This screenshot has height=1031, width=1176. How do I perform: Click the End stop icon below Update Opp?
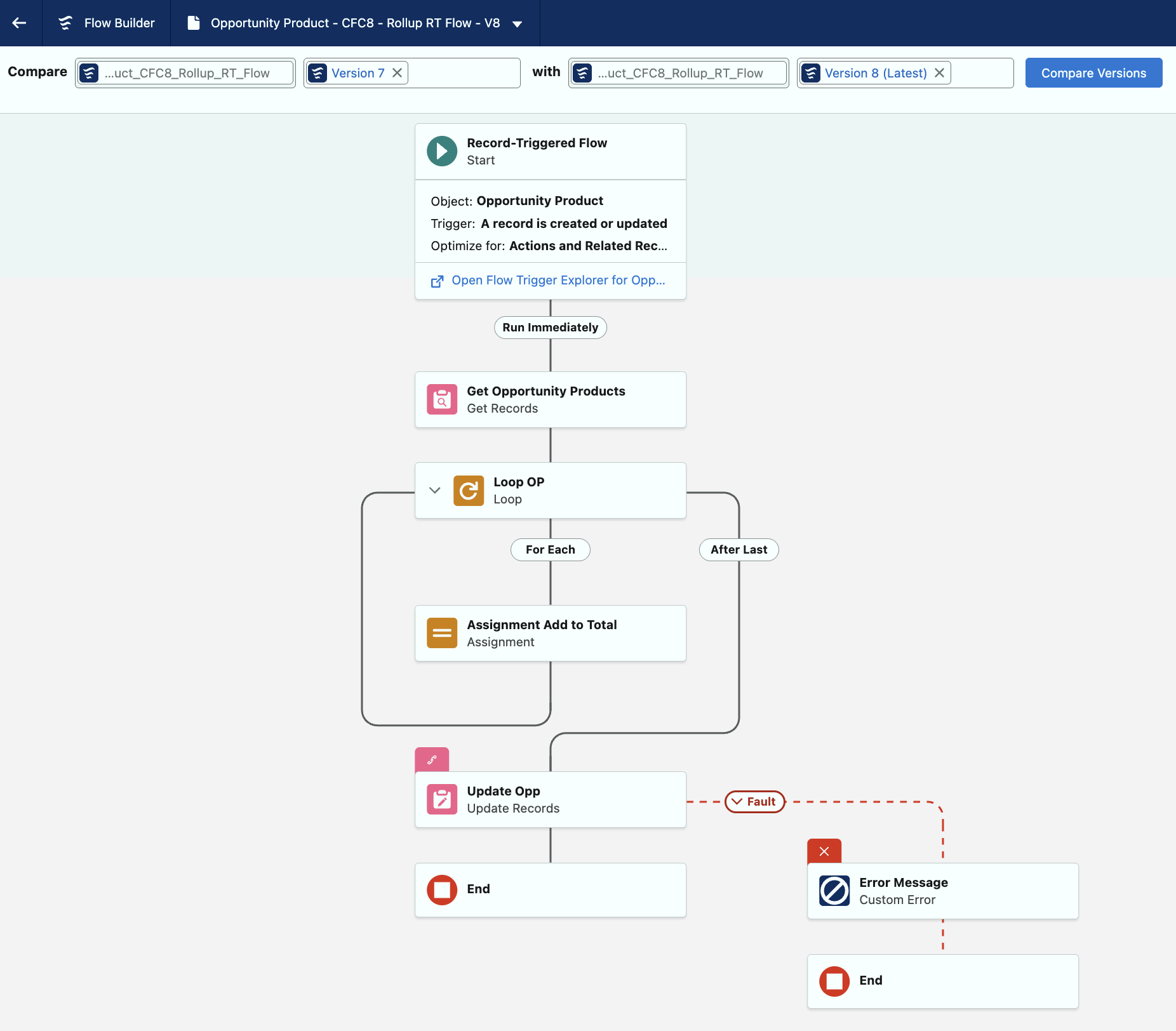click(x=442, y=889)
